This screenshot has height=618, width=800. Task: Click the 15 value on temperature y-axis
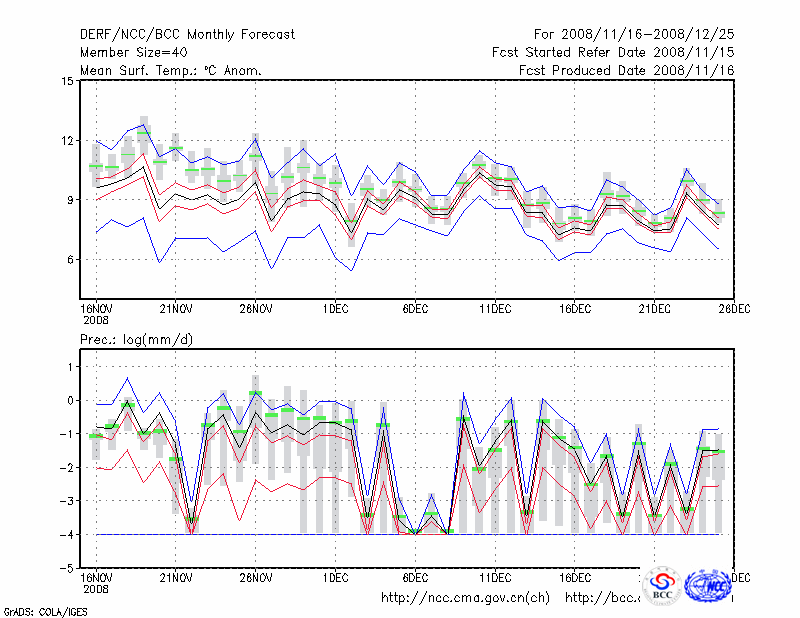pos(67,81)
